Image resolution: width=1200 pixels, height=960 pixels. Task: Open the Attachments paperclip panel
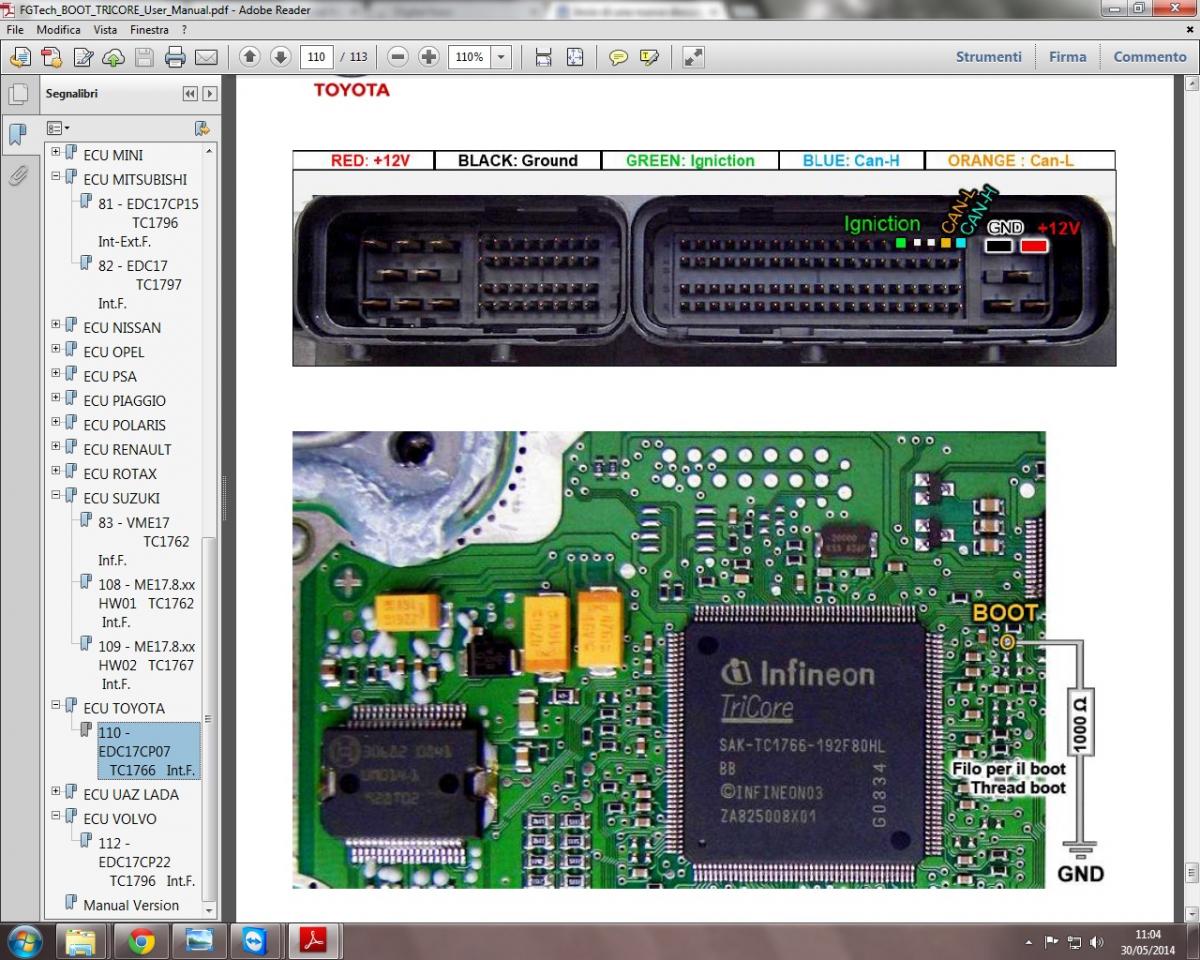click(x=17, y=176)
